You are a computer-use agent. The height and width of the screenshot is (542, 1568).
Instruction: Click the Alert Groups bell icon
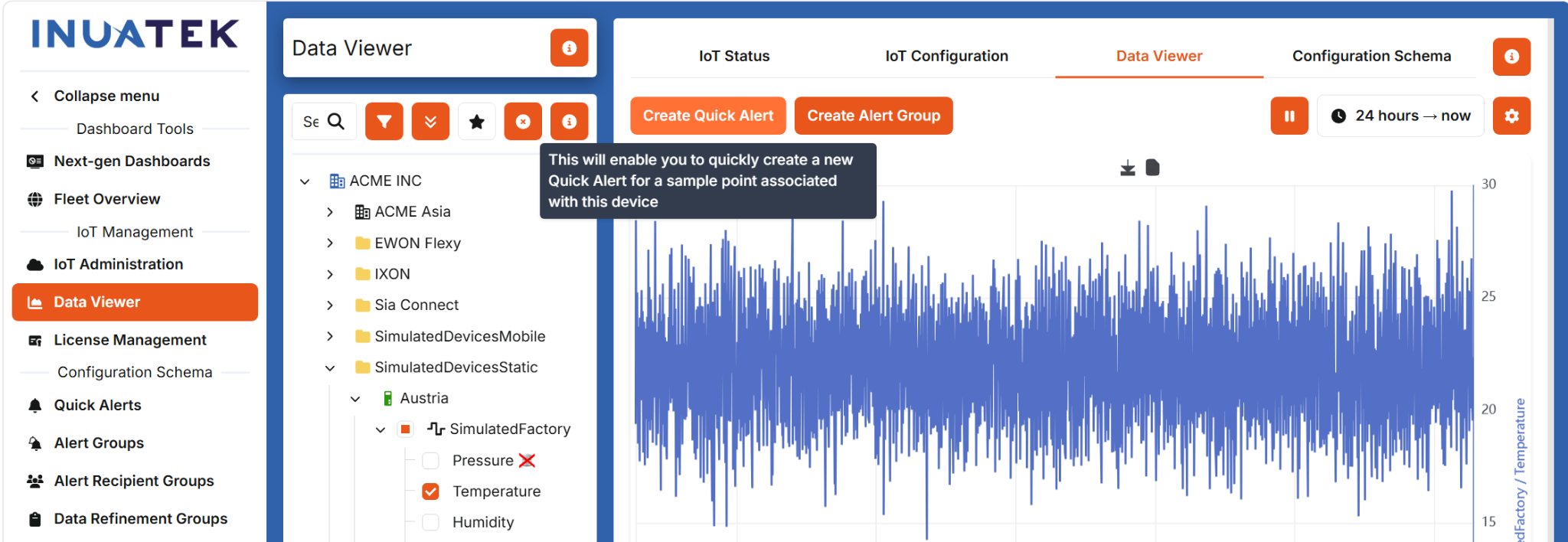[35, 443]
